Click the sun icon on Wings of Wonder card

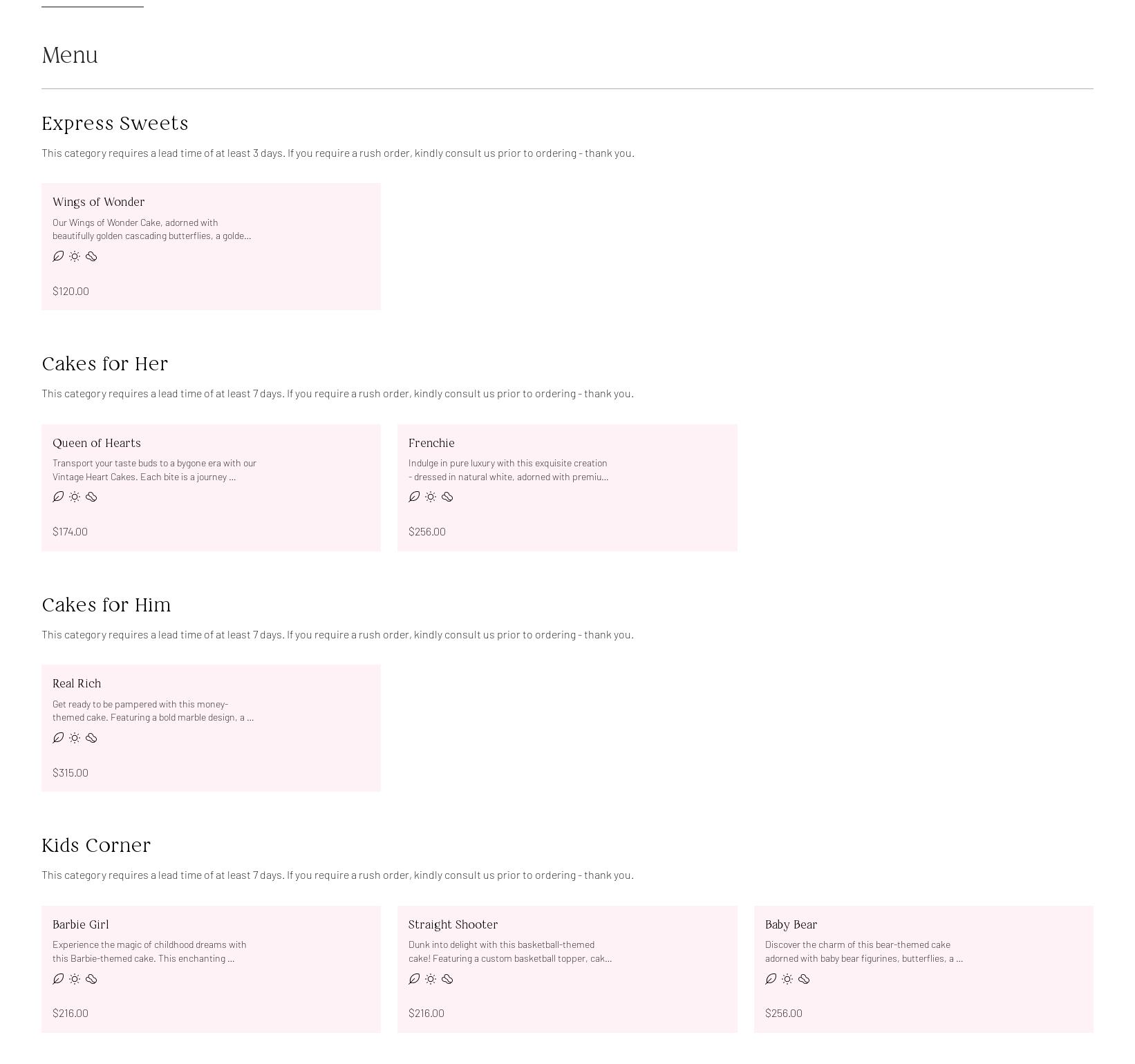[74, 256]
